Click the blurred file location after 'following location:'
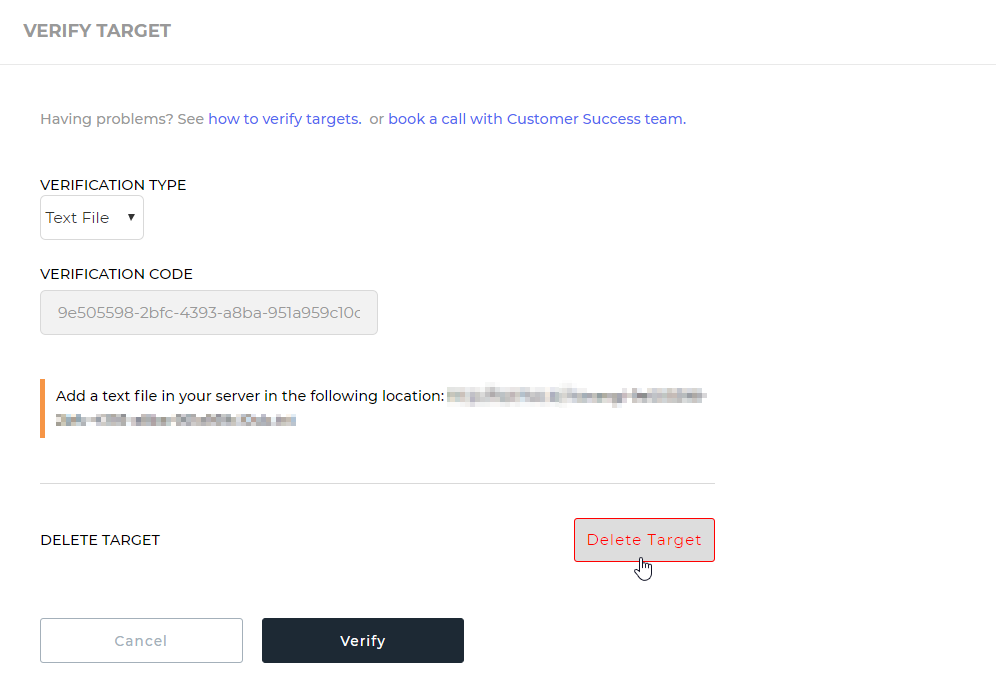This screenshot has width=996, height=695. pyautogui.click(x=577, y=396)
